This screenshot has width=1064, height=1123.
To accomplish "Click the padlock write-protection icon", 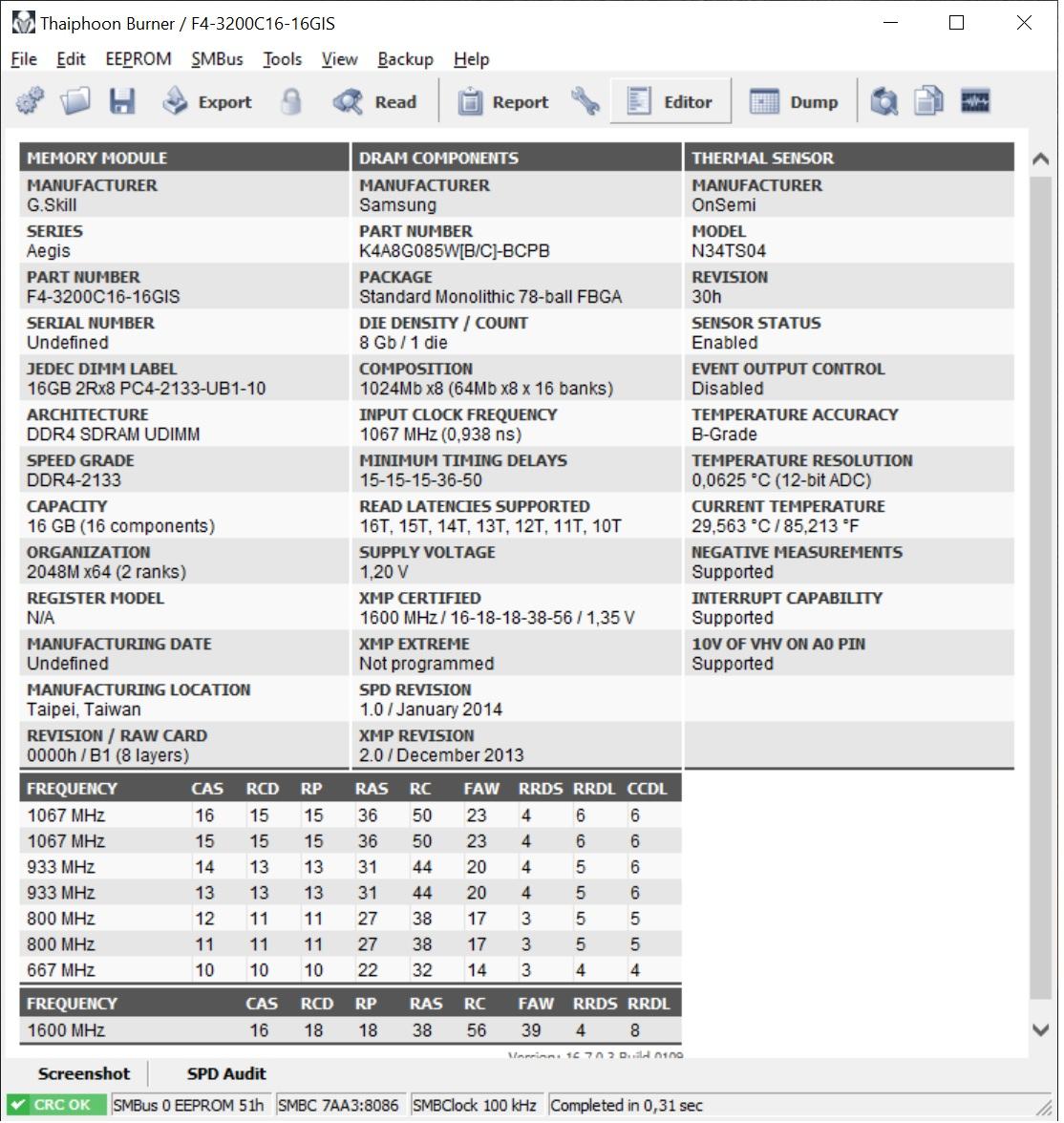I will [291, 101].
